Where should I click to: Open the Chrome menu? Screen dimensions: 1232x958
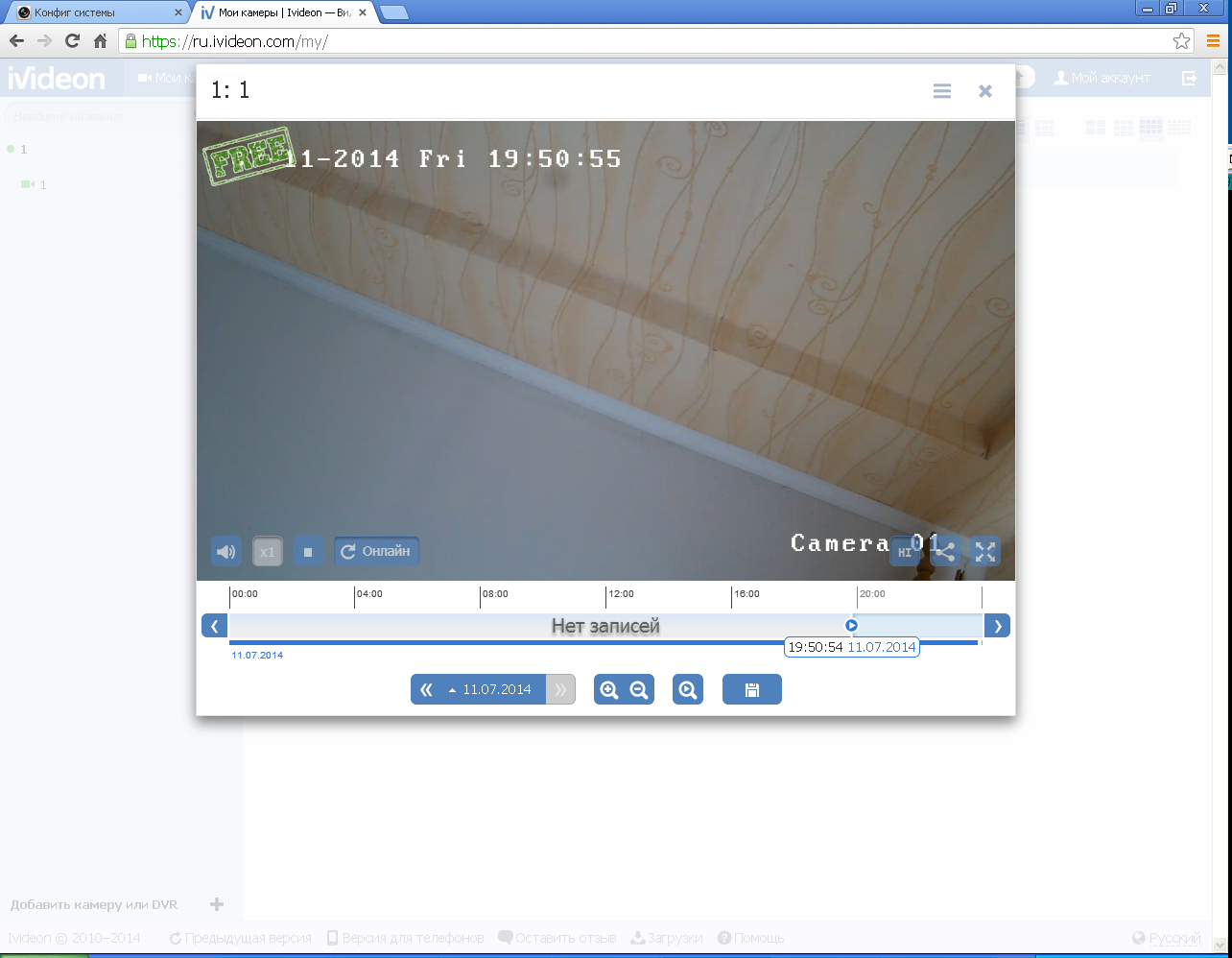click(1213, 41)
